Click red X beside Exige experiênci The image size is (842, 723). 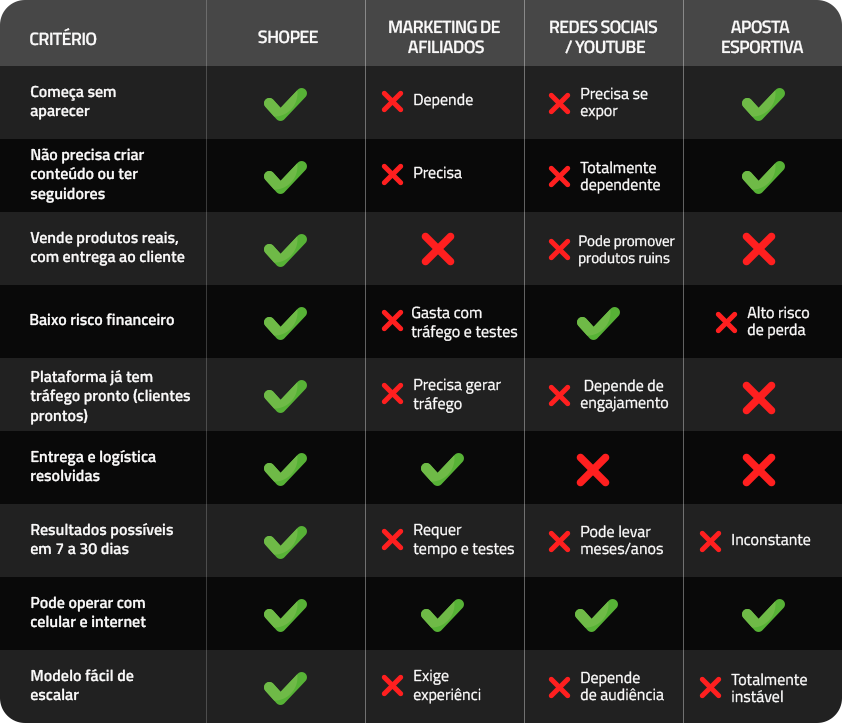click(x=393, y=686)
